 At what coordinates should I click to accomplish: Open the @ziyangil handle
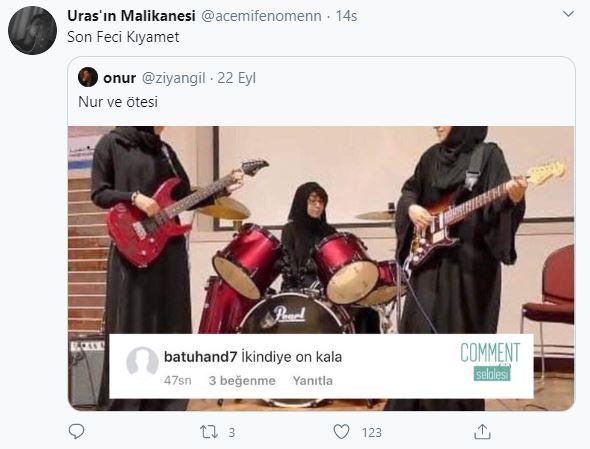[173, 78]
